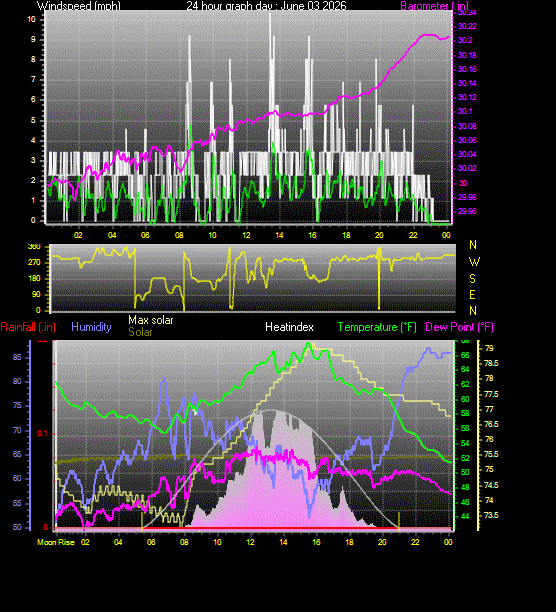Select the "E" compass direction label
Image resolution: width=556 pixels, height=612 pixels.
pos(473,295)
